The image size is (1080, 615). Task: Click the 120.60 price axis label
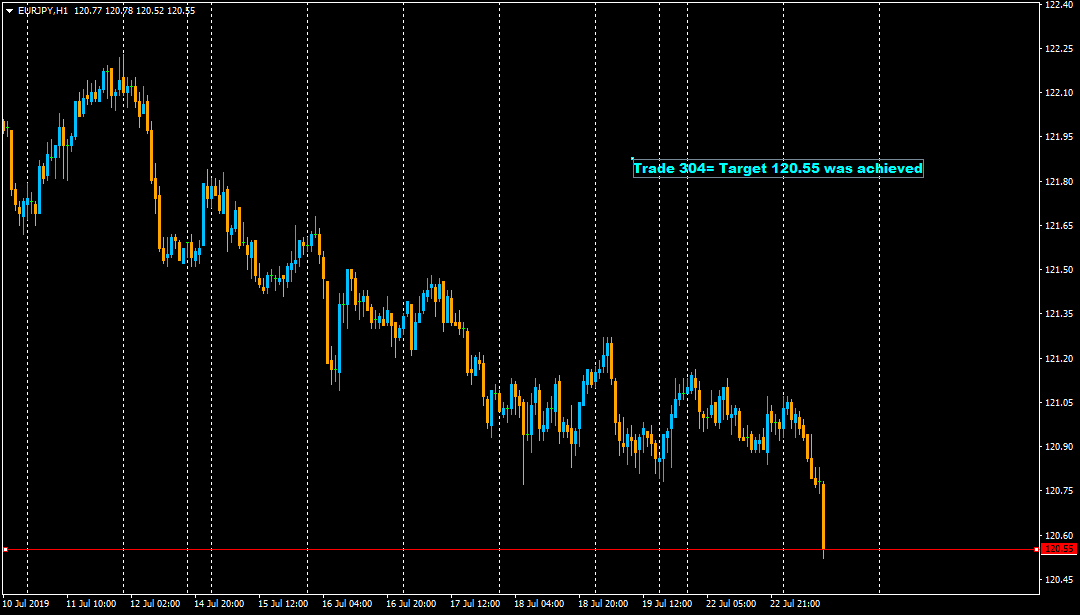1059,536
